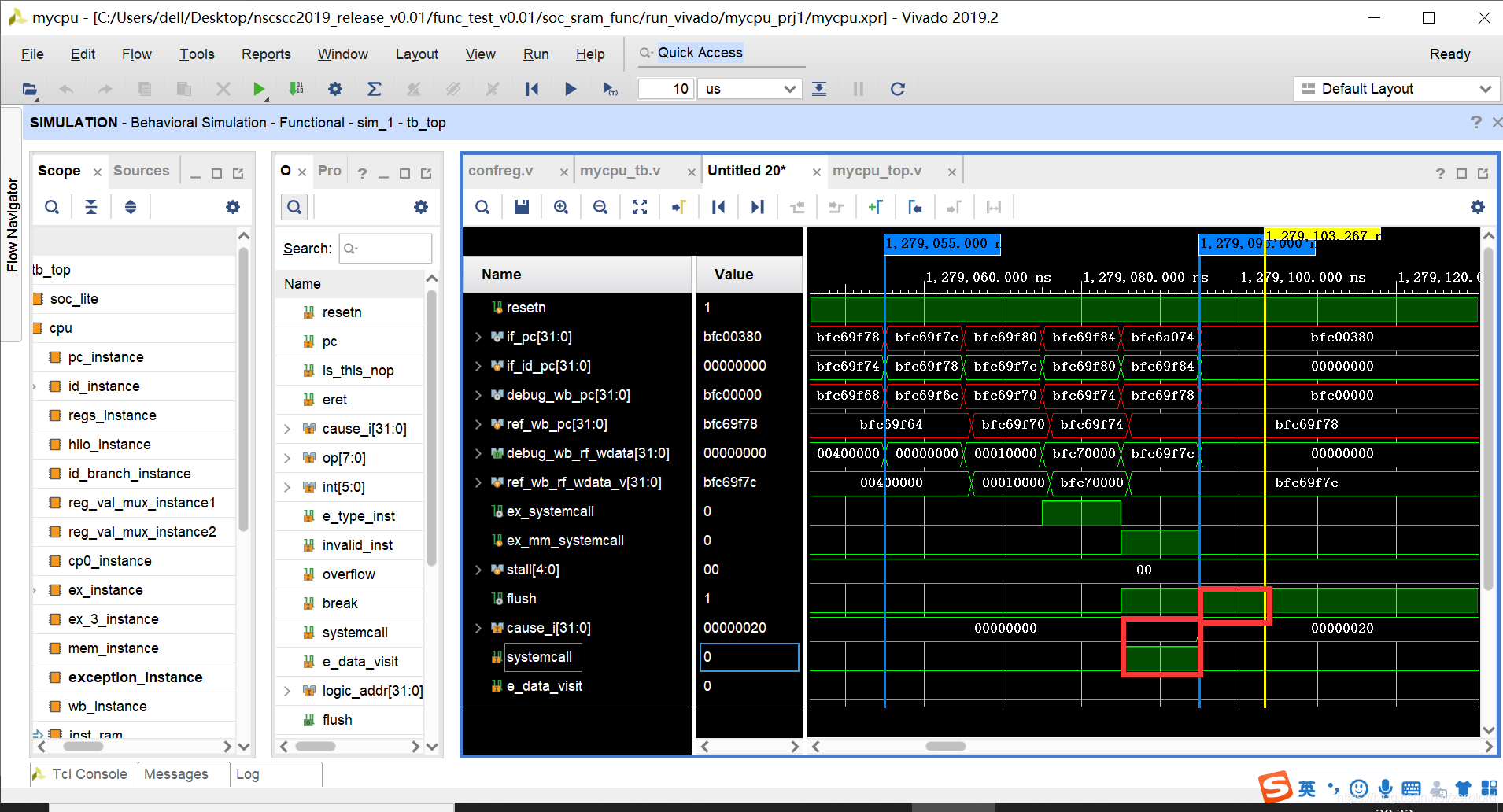Image resolution: width=1503 pixels, height=812 pixels.
Task: Click Add Marker icon in waveform
Action: pos(875,207)
